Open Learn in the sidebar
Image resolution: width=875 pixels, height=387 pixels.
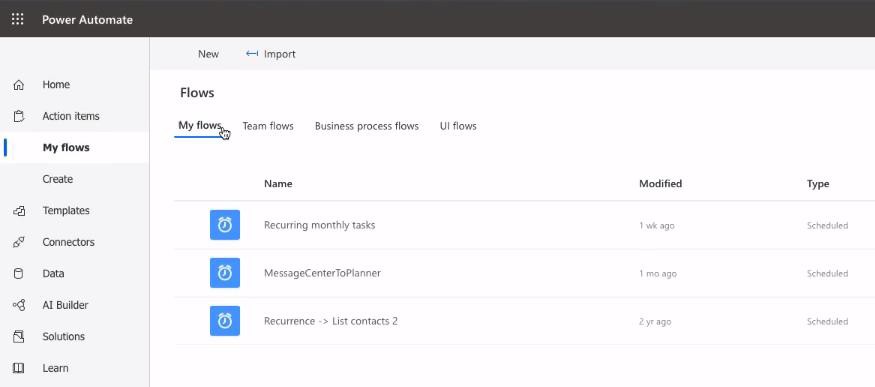click(55, 368)
